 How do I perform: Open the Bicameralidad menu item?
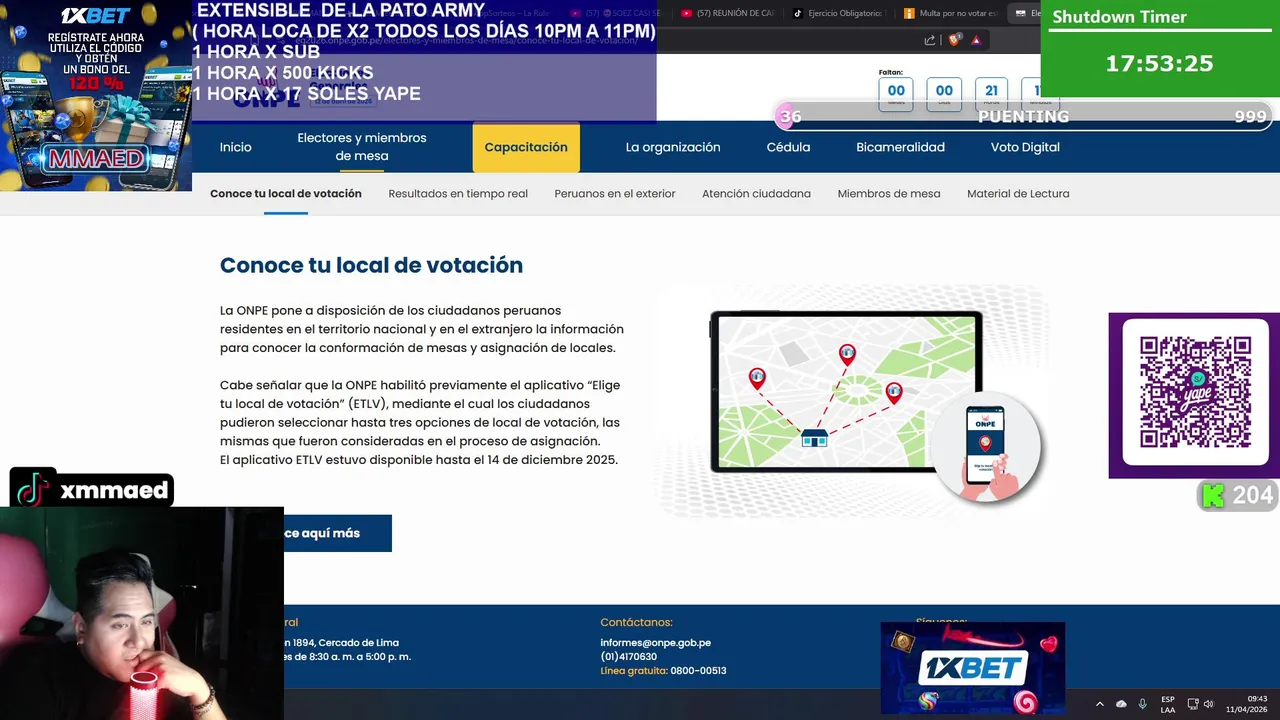point(900,147)
